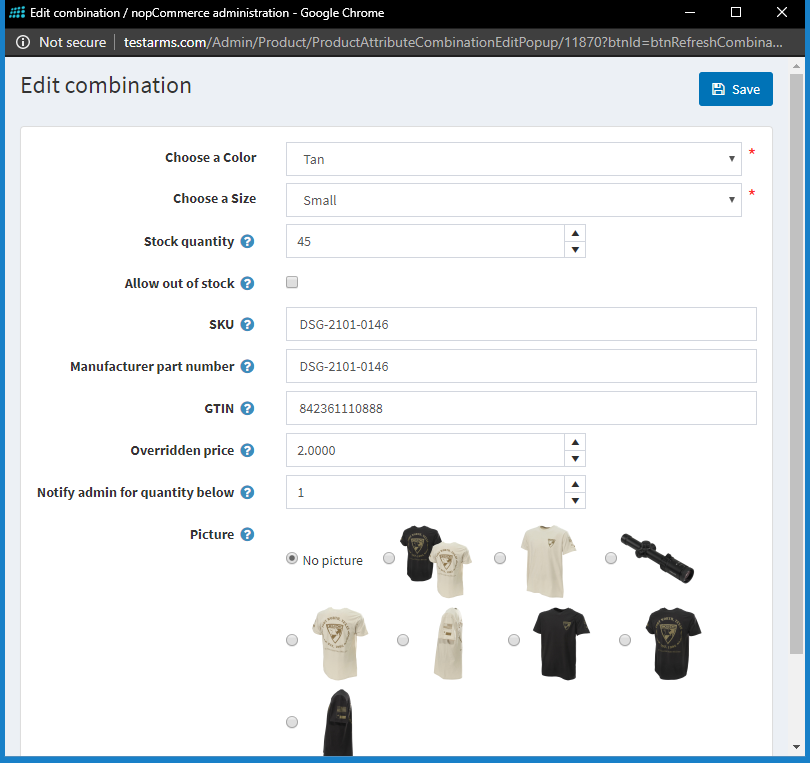Click the help icon beside SKU
810x763 pixels.
pos(247,323)
